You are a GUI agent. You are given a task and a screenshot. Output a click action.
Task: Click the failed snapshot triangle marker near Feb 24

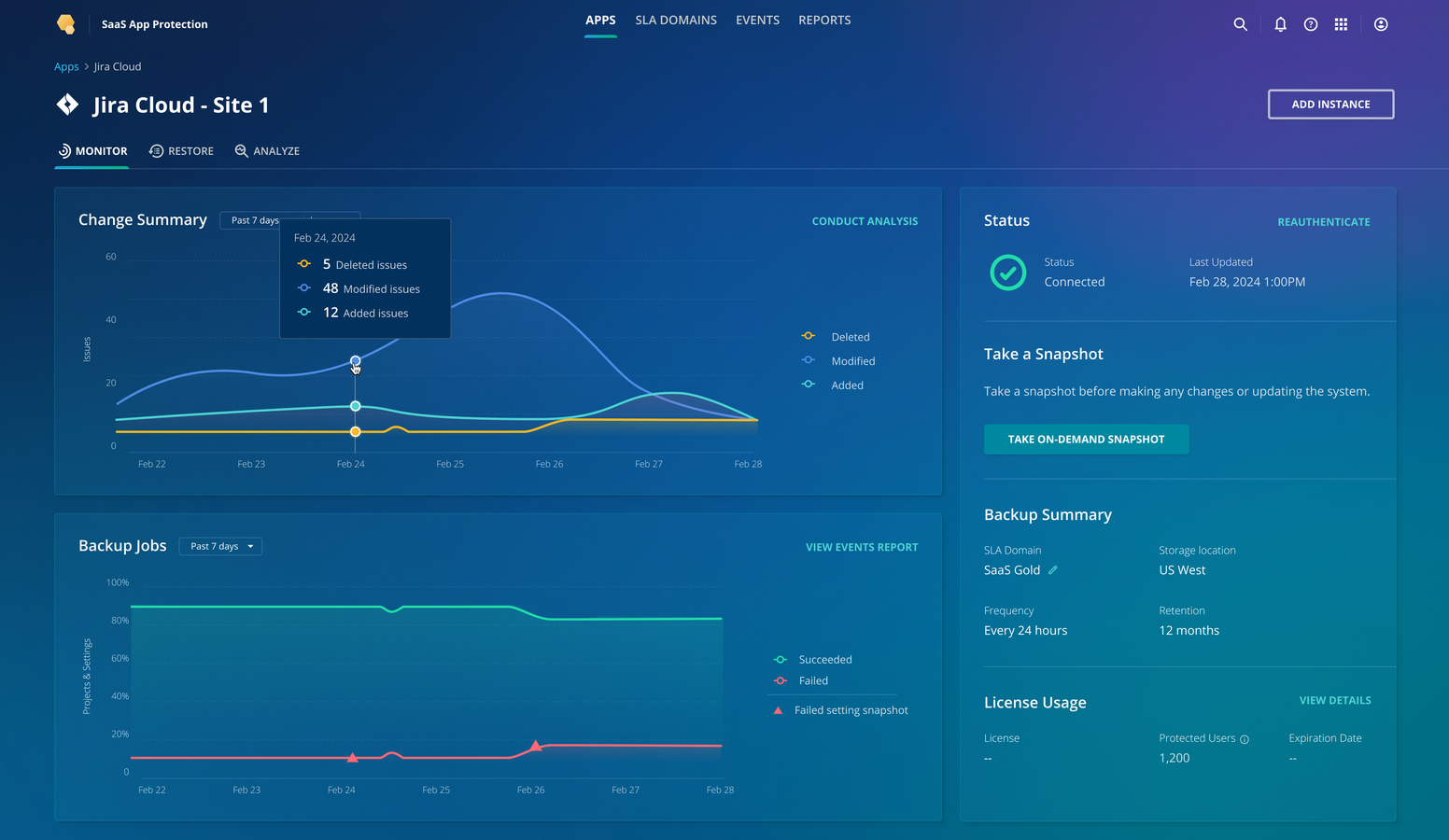point(352,757)
